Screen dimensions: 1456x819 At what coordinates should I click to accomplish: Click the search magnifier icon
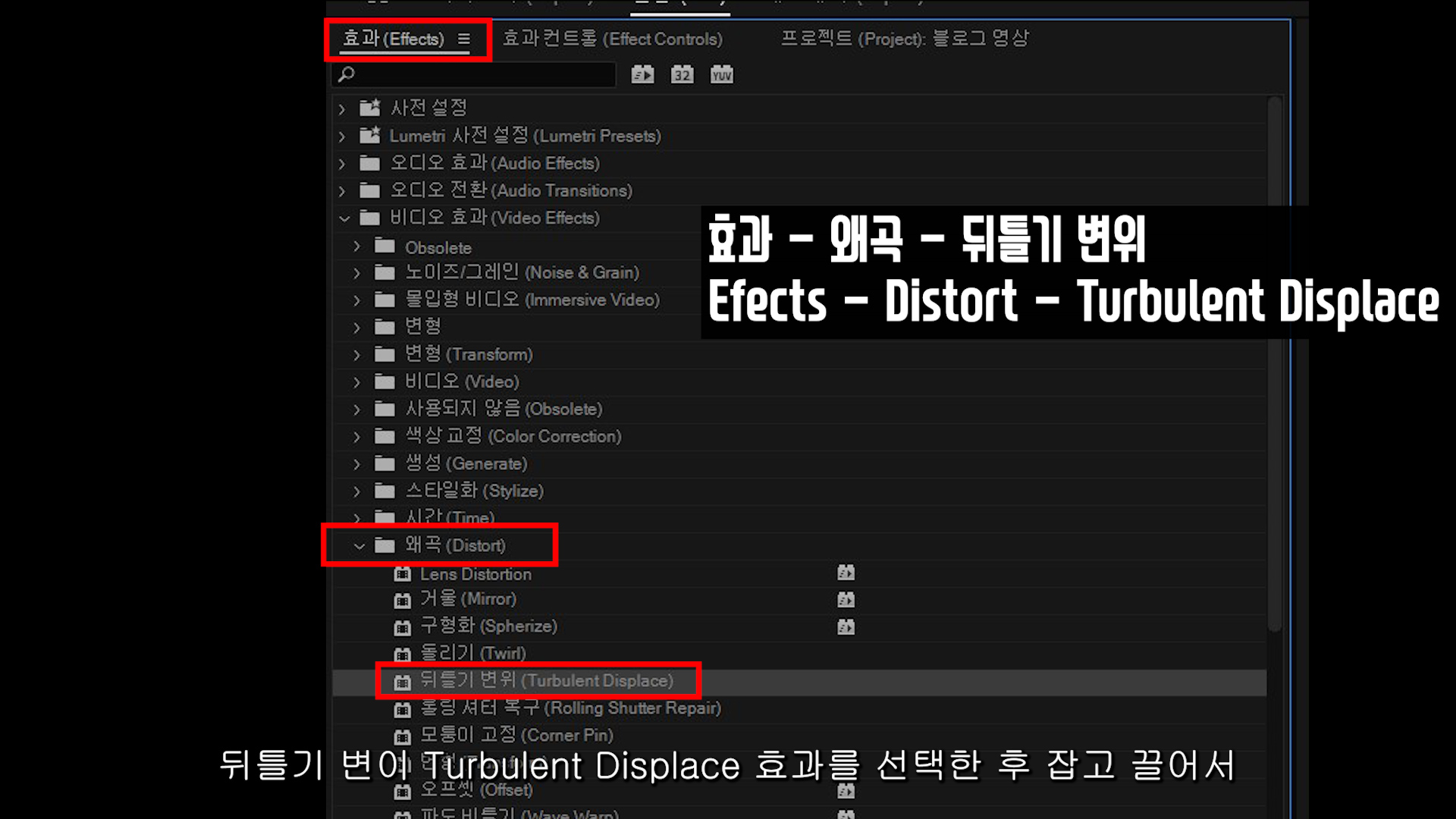click(347, 74)
